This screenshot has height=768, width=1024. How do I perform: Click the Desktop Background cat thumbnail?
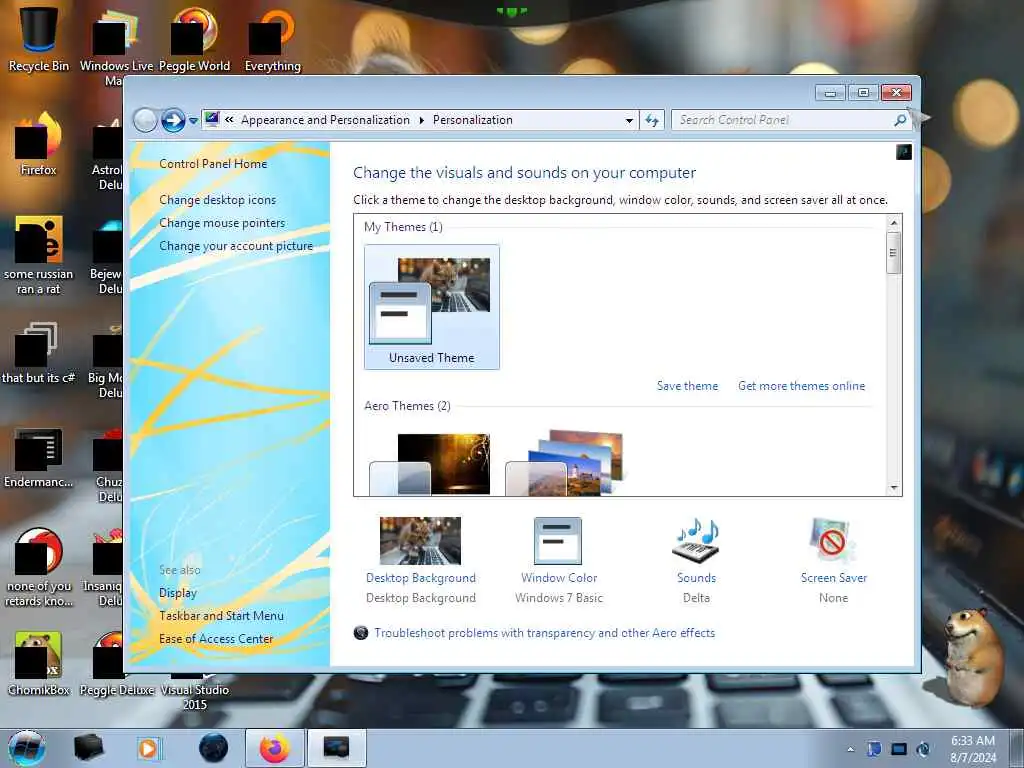[420, 541]
